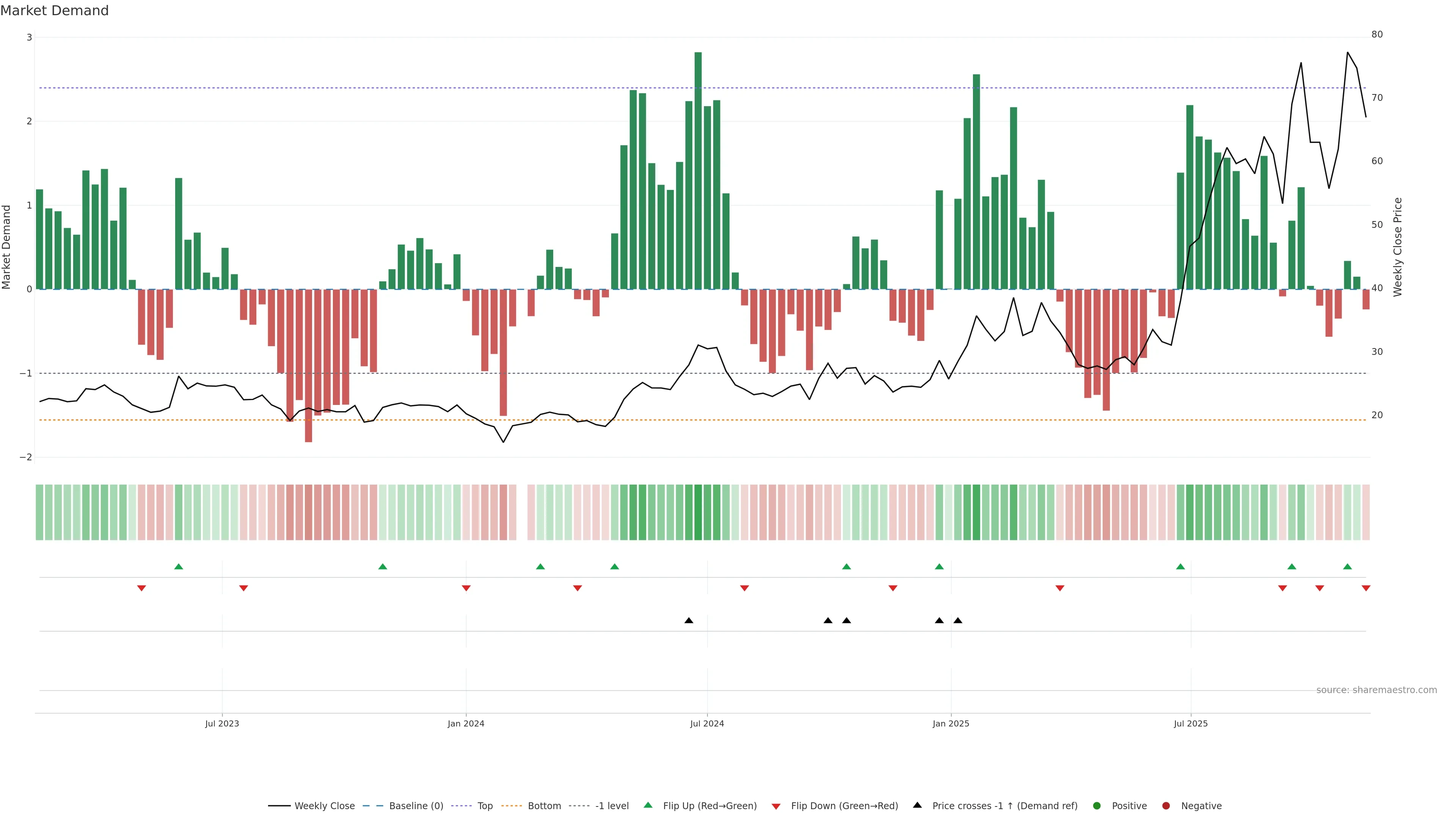Toggle the -1 level legend entry
This screenshot has width=1456, height=819.
pyautogui.click(x=612, y=805)
